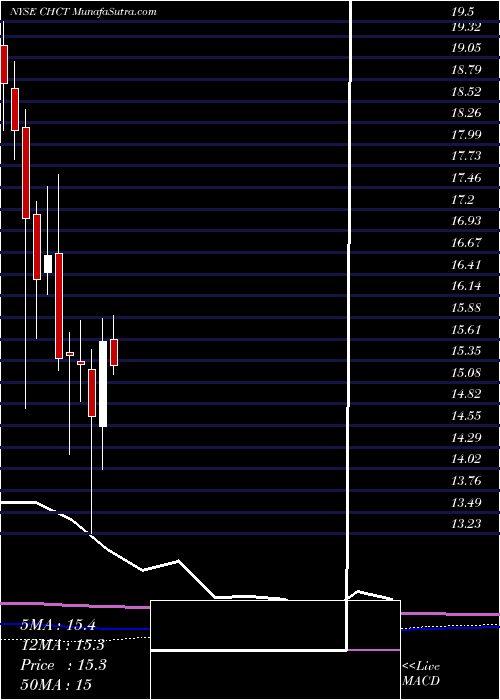Click the 16.93 price axis label
This screenshot has height=700, width=500.
pyautogui.click(x=466, y=221)
